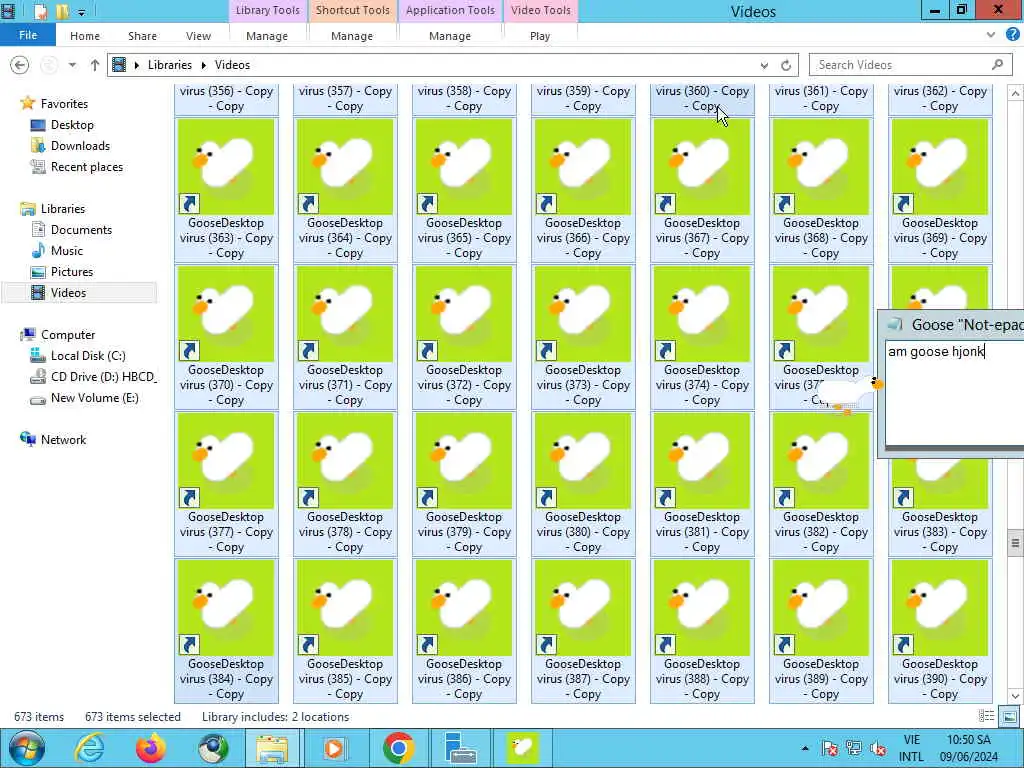Screen dimensions: 1024x768
Task: Click file name GooseDesktop virus (378)
Action: coord(345,532)
